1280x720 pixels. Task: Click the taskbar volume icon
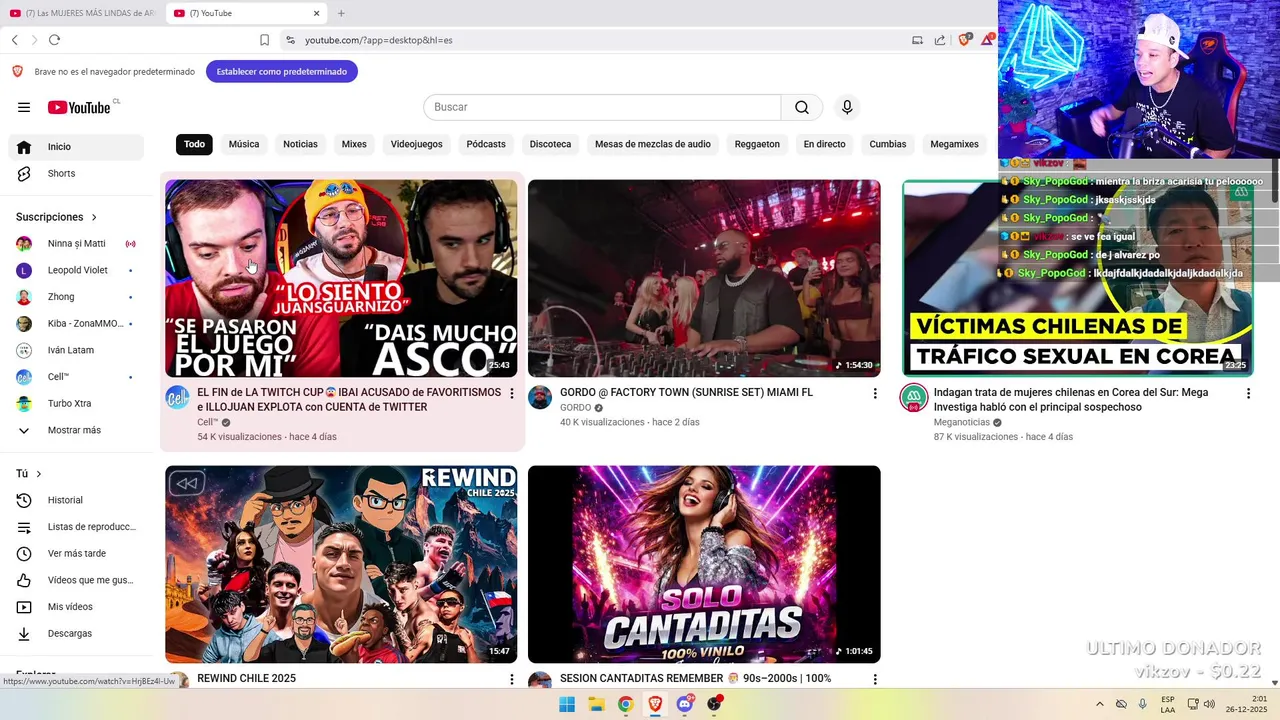[x=1208, y=704]
